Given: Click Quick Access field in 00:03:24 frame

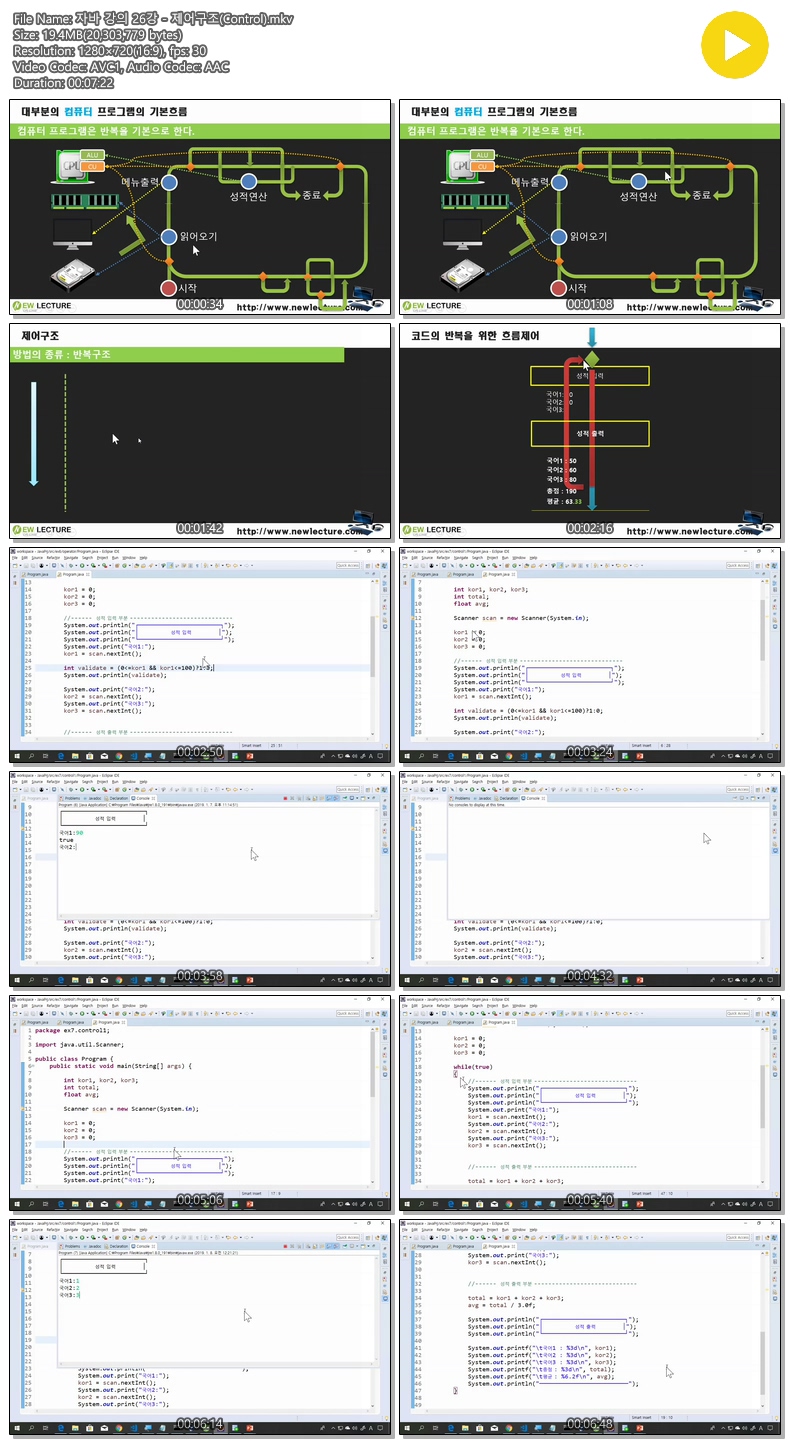Looking at the screenshot, I should point(738,565).
